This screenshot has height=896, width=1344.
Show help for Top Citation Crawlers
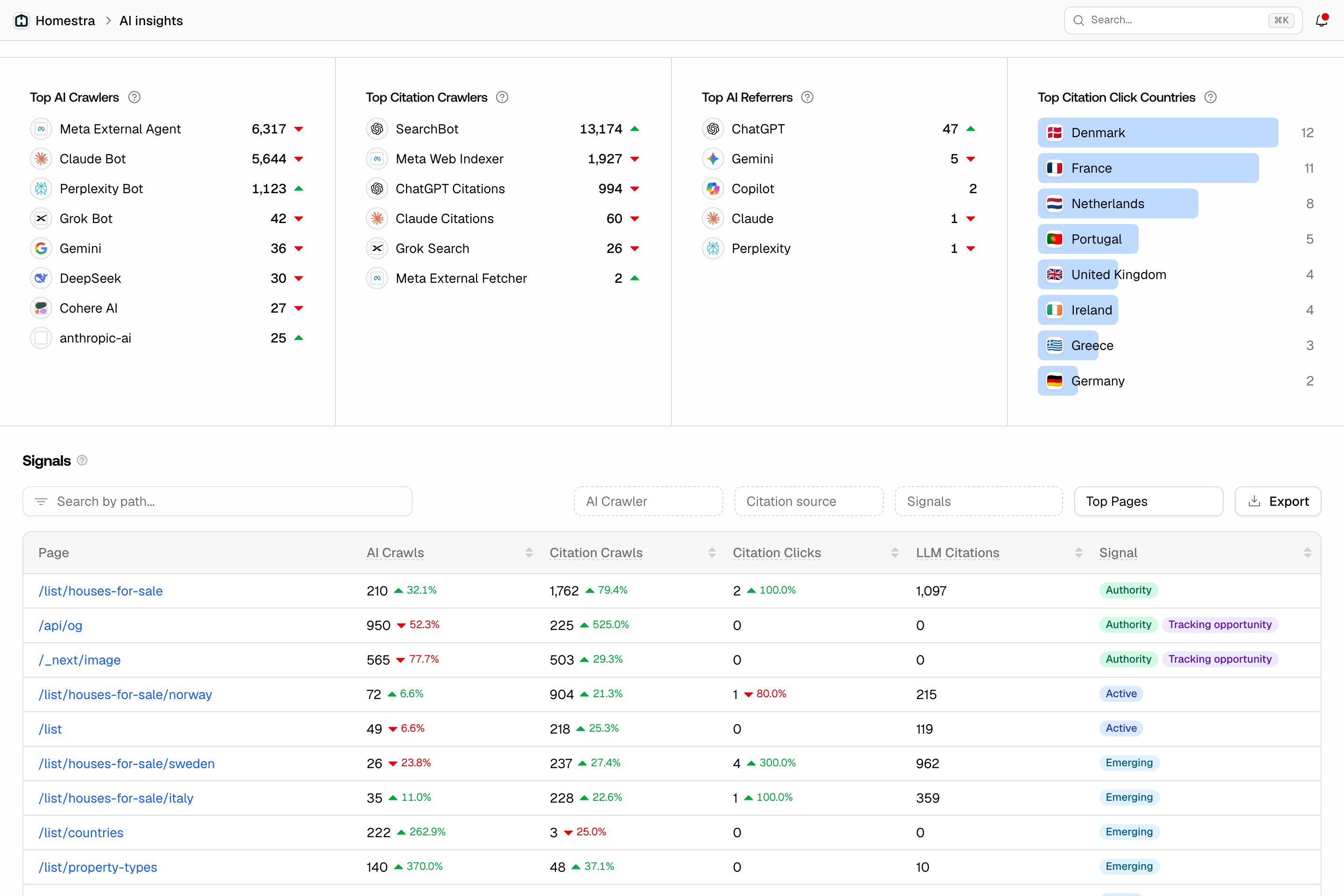(502, 97)
